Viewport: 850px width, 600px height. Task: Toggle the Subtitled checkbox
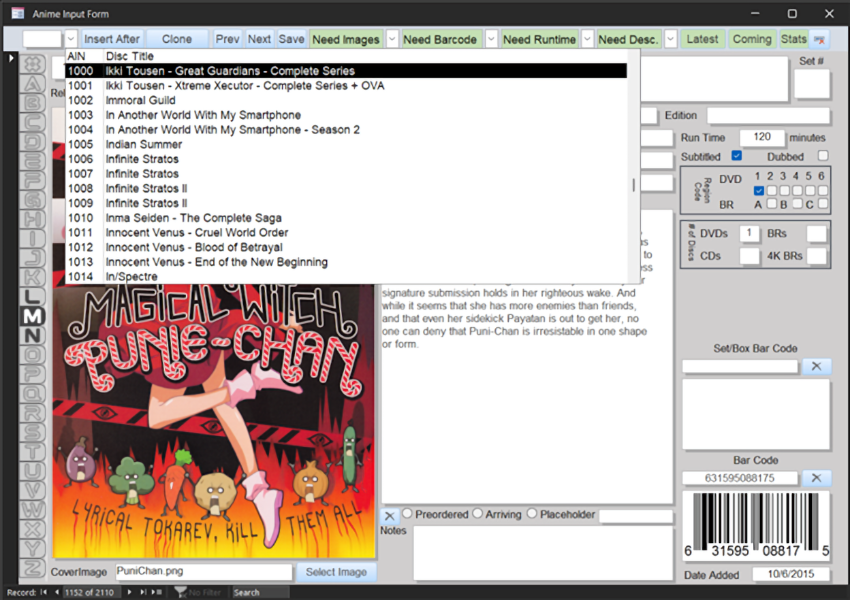736,156
